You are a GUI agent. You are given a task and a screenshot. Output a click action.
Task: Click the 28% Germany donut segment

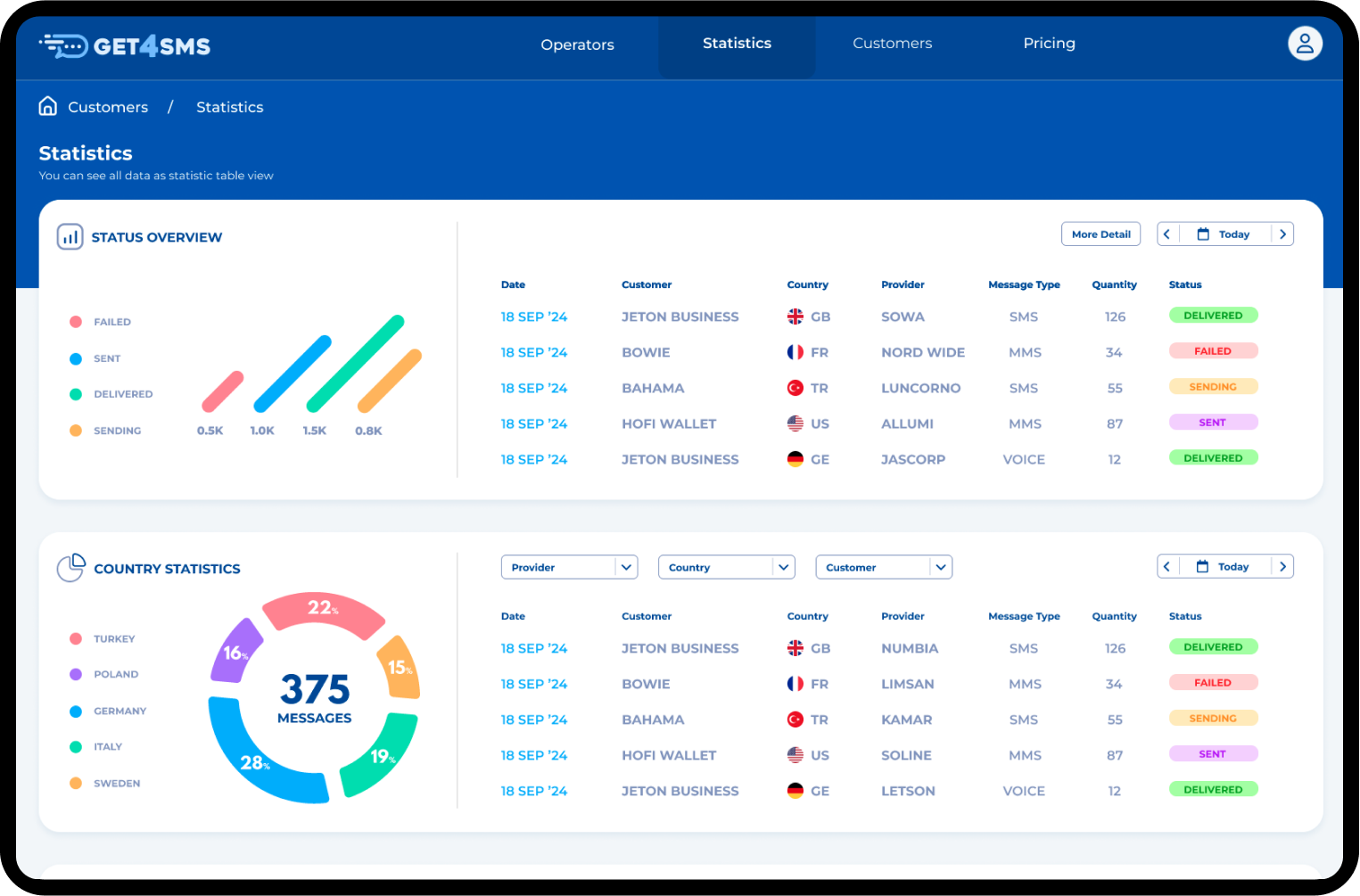click(x=254, y=758)
